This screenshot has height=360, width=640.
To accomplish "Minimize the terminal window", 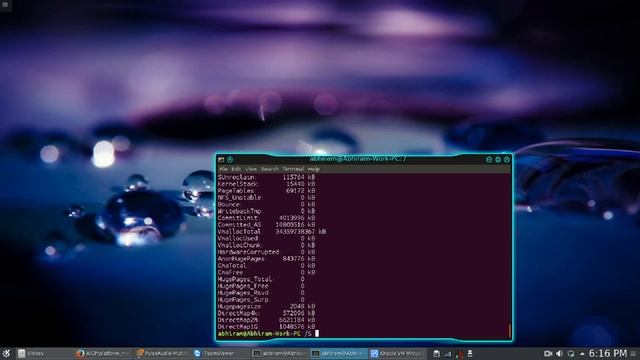I will coord(489,160).
